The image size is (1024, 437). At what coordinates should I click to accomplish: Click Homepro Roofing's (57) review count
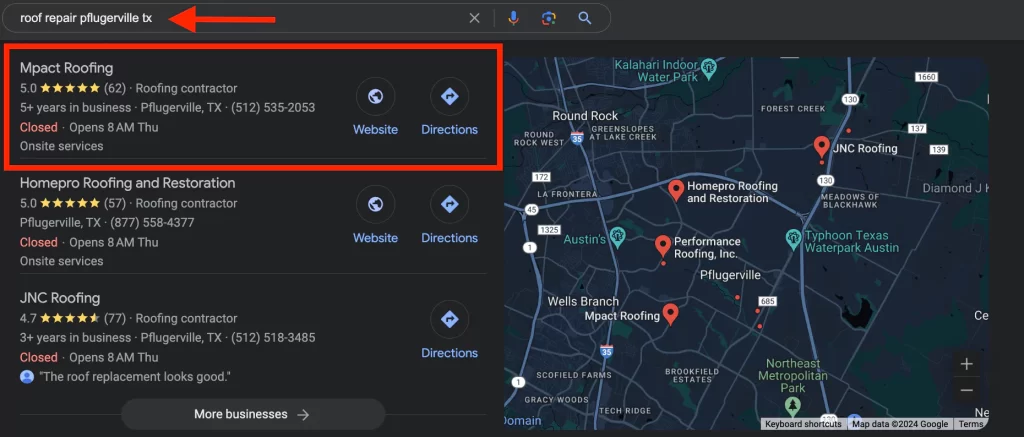(115, 203)
